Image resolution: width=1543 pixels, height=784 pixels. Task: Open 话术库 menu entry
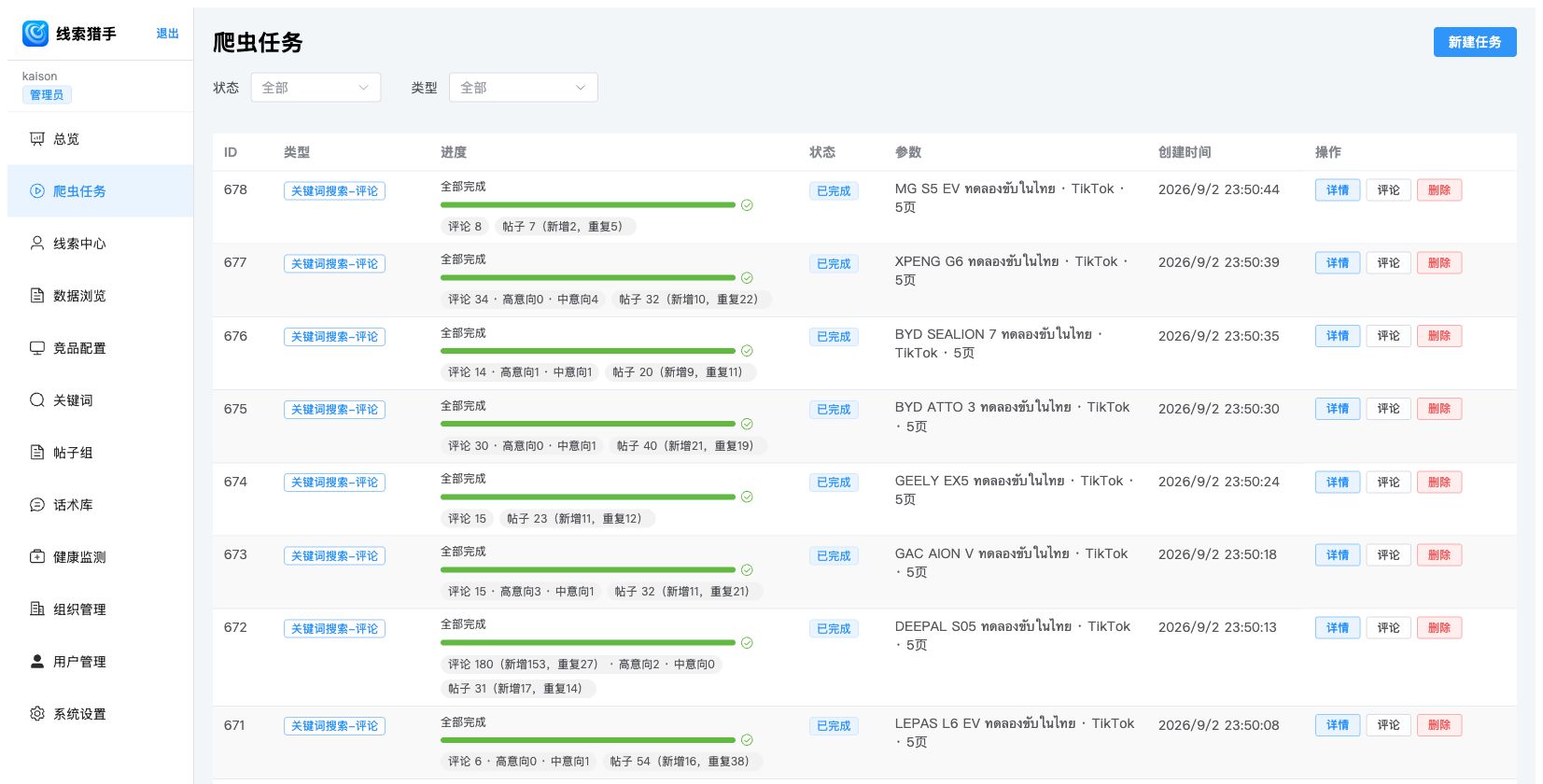click(x=101, y=505)
